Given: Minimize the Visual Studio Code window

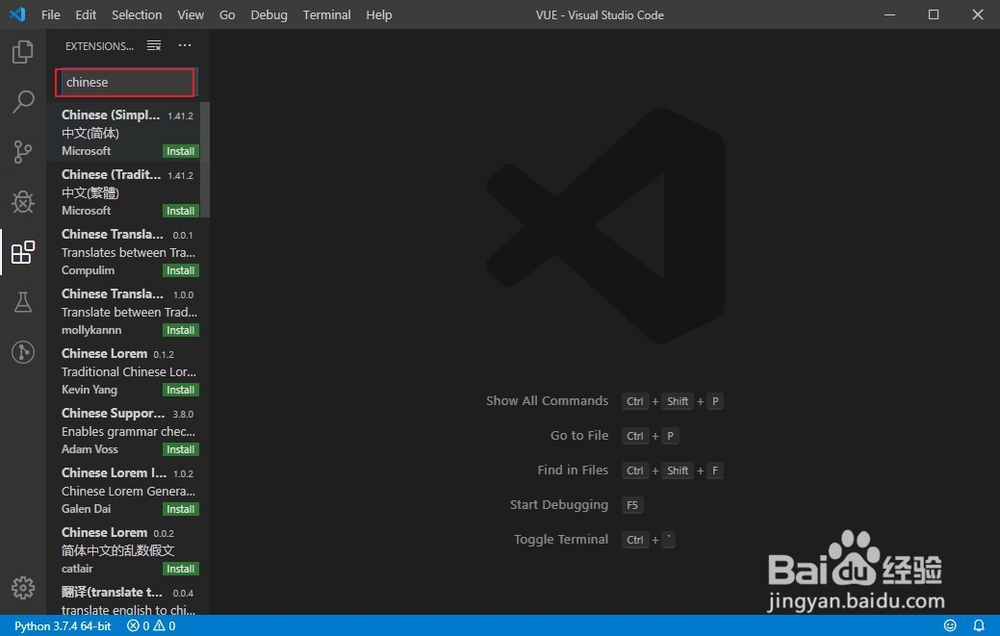Looking at the screenshot, I should (x=890, y=14).
